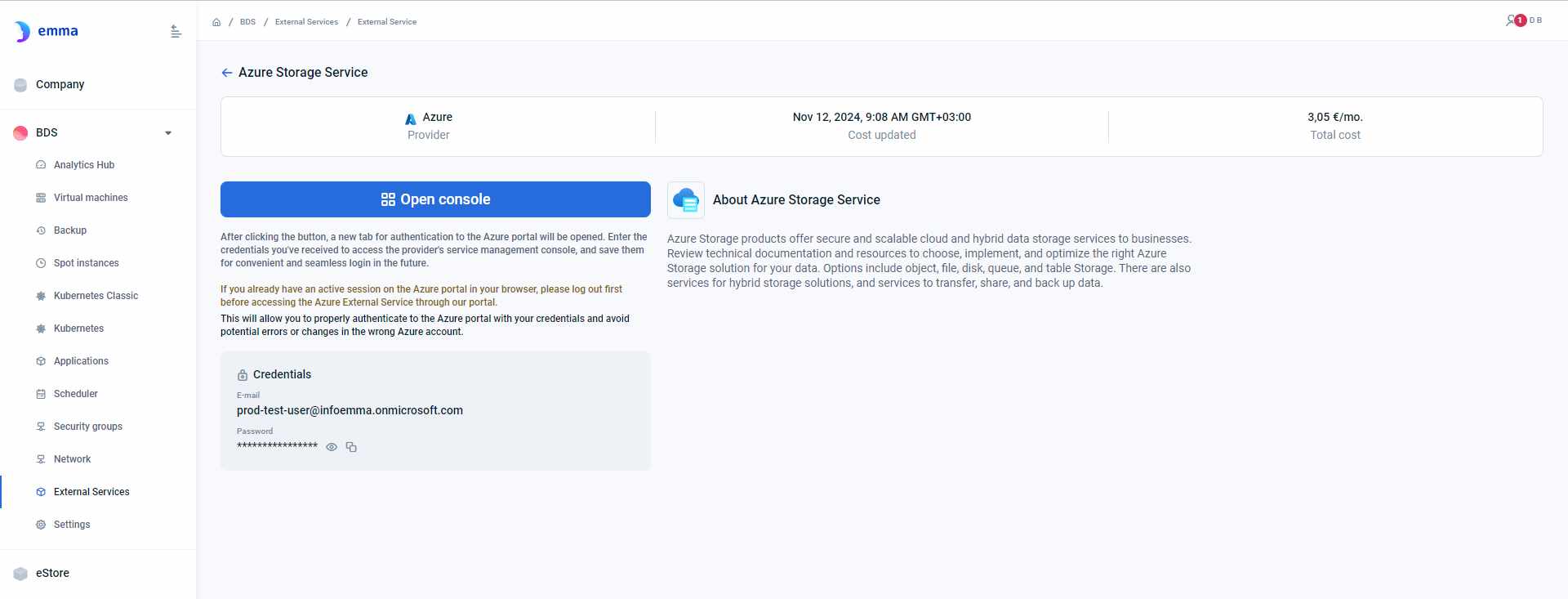Open Kubernetes Classic menu item

(98, 296)
